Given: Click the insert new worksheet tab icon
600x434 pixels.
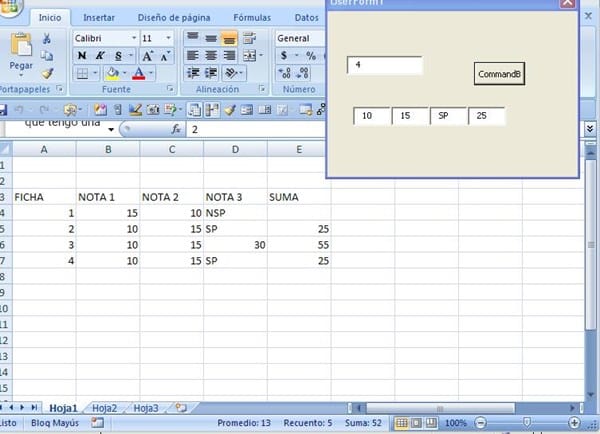Looking at the screenshot, I should pyautogui.click(x=181, y=408).
